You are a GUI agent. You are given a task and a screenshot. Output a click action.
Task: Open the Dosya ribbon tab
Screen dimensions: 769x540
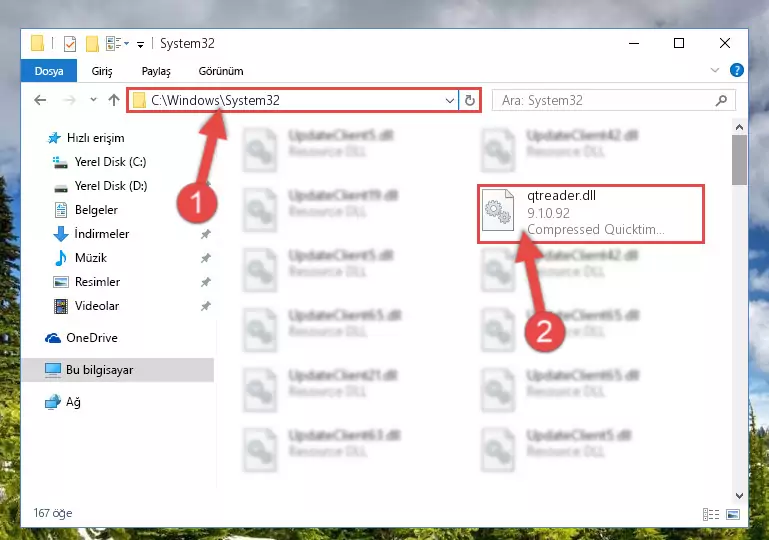49,71
